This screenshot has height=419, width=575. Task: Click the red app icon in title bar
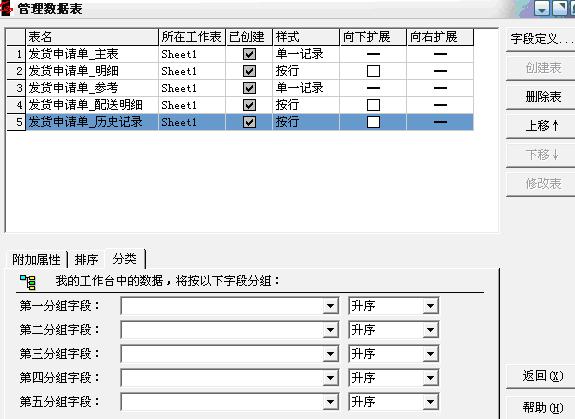pos(6,9)
